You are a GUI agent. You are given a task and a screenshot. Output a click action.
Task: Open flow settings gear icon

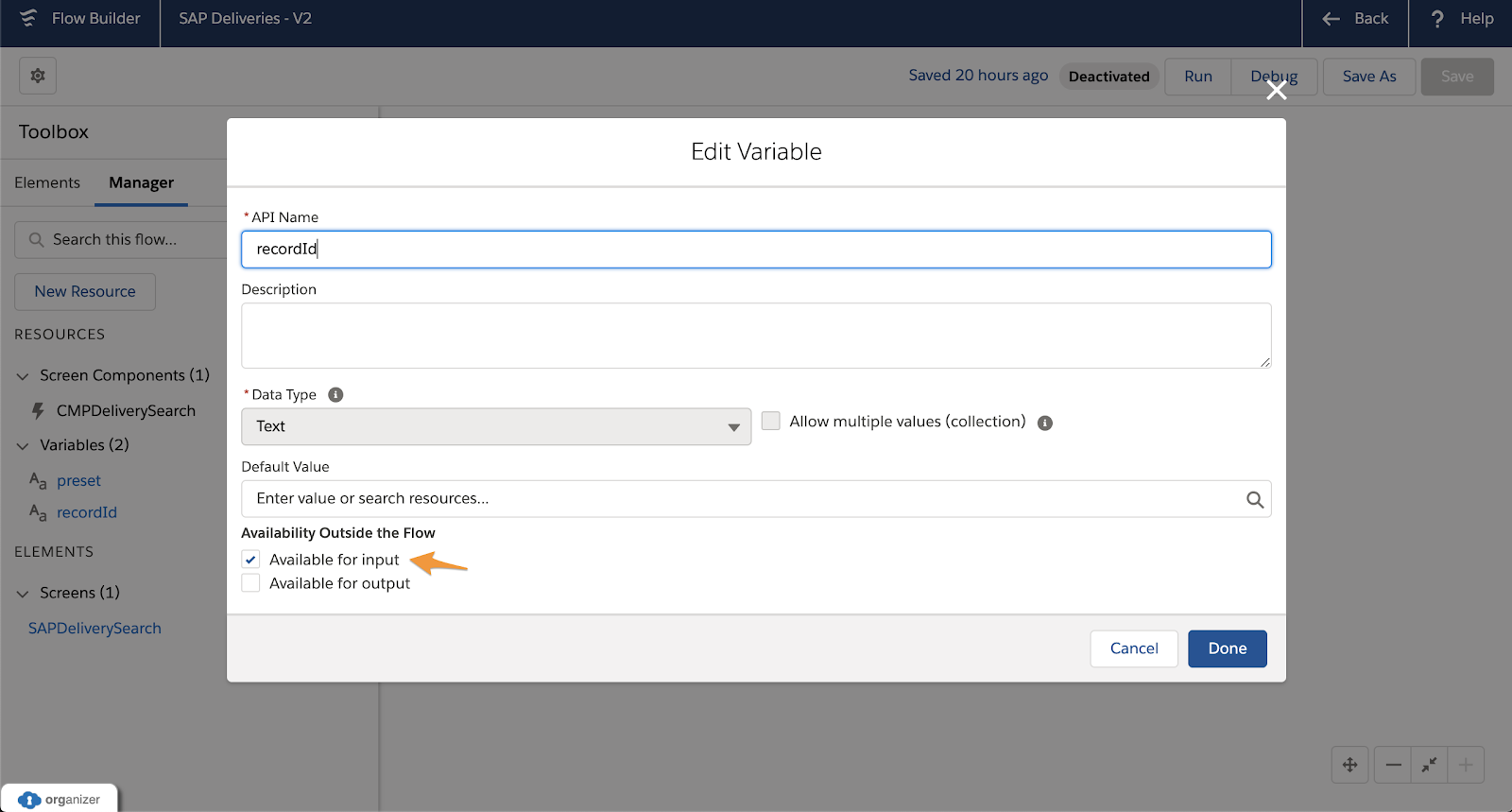(38, 76)
